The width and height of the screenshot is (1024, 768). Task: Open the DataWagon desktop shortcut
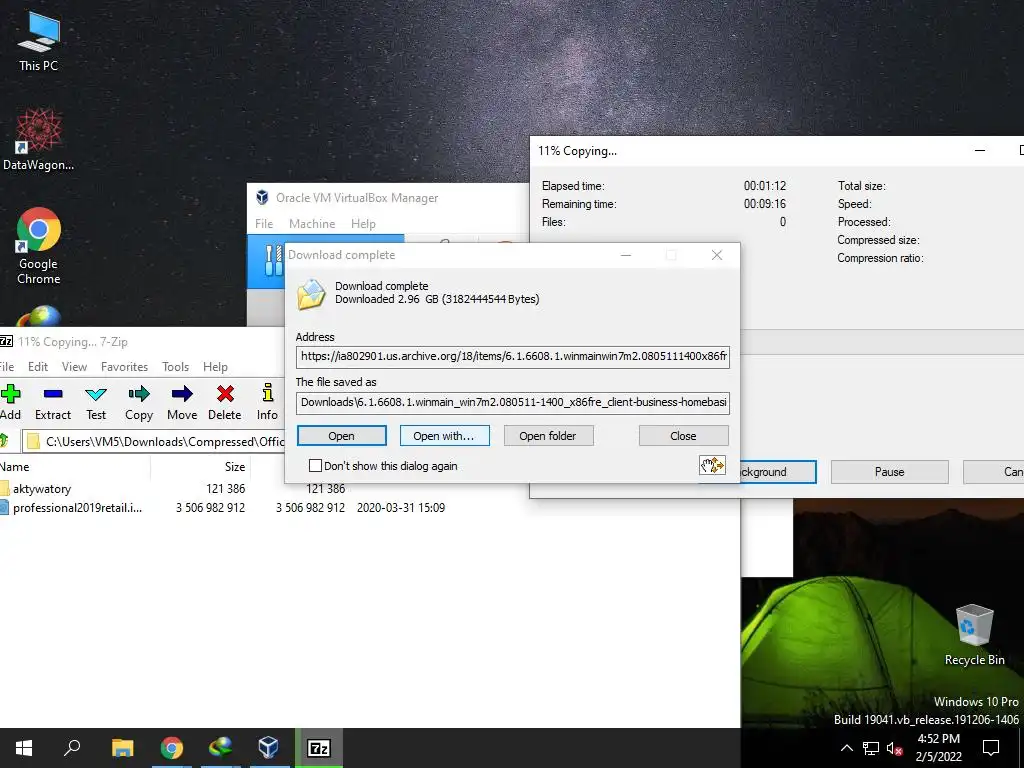pos(39,140)
